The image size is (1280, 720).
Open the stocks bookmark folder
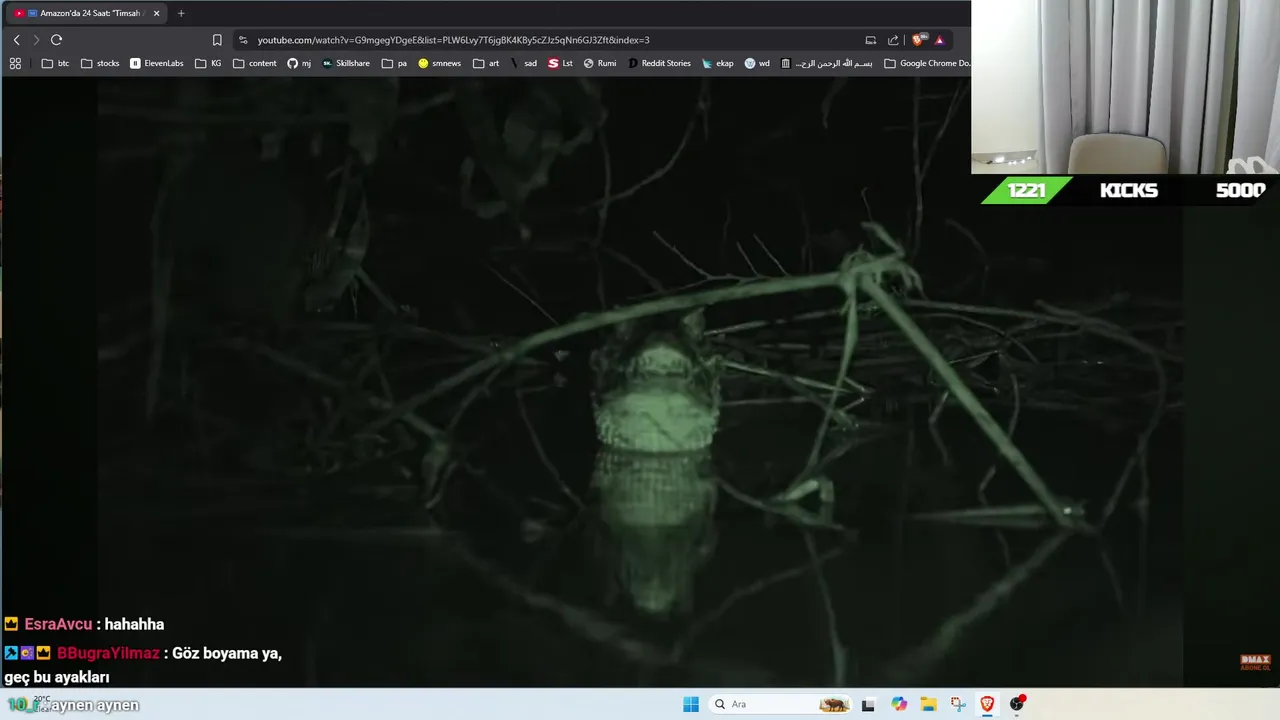100,63
